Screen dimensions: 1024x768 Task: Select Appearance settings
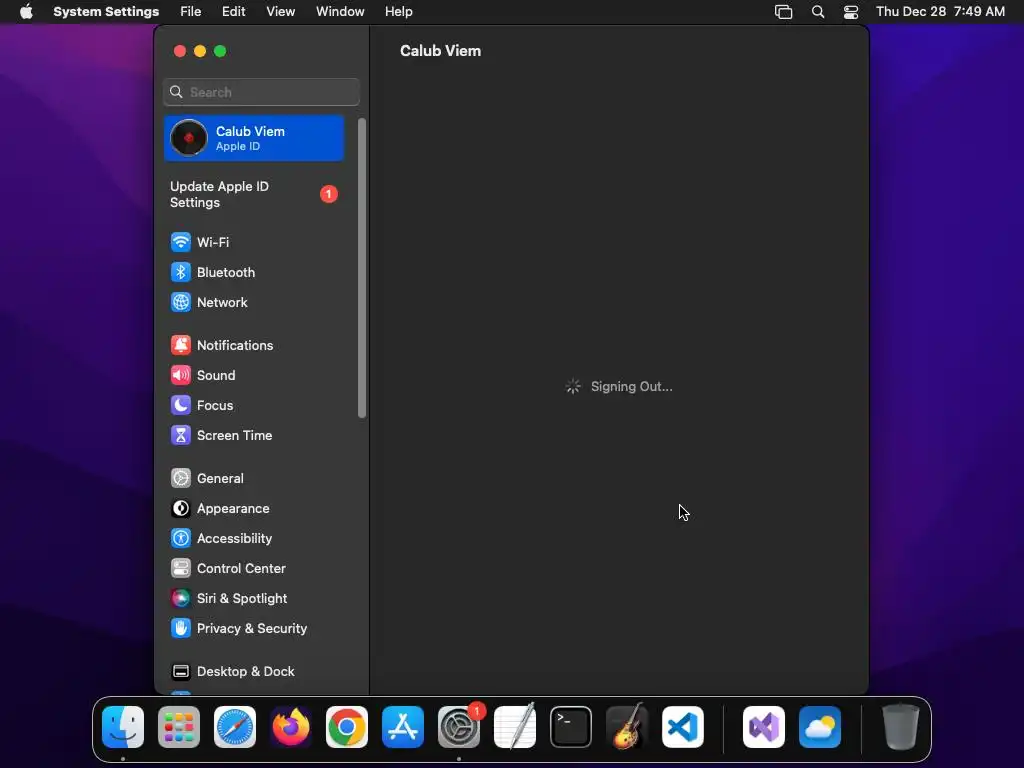[x=255, y=509]
